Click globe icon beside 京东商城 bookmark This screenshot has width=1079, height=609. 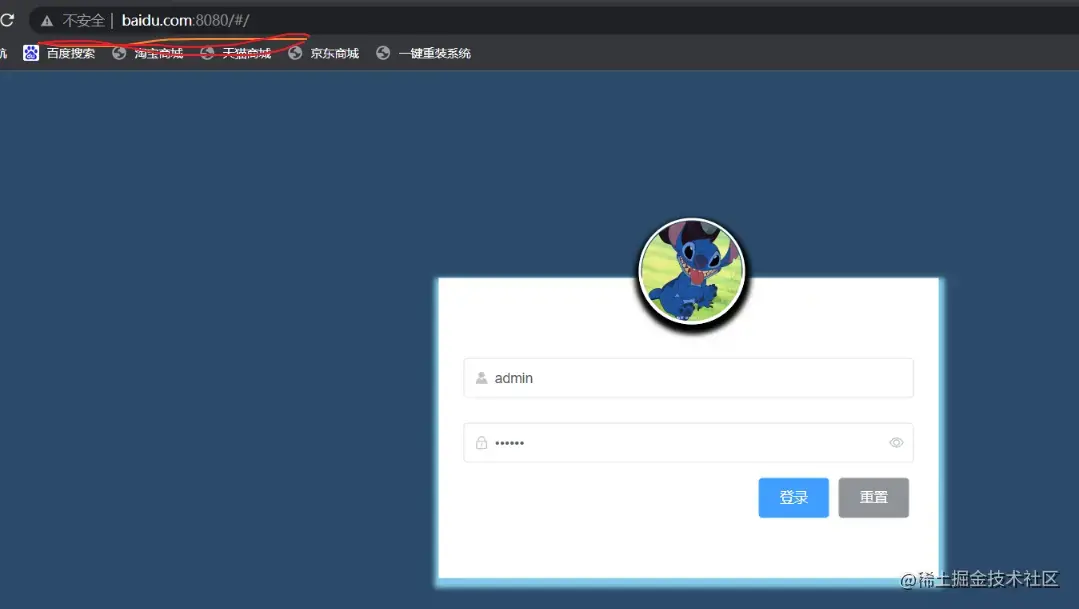click(x=295, y=53)
